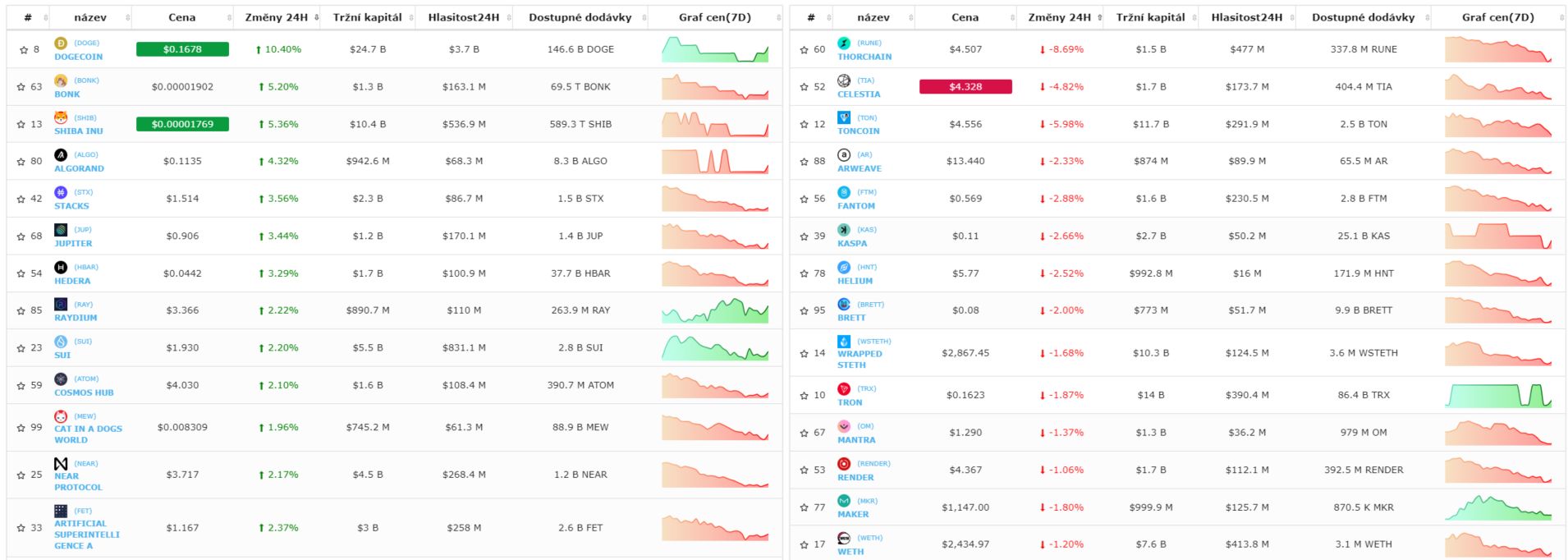Favorite Sui using its star
Viewport: 1568px width, 560px height.
(x=21, y=348)
